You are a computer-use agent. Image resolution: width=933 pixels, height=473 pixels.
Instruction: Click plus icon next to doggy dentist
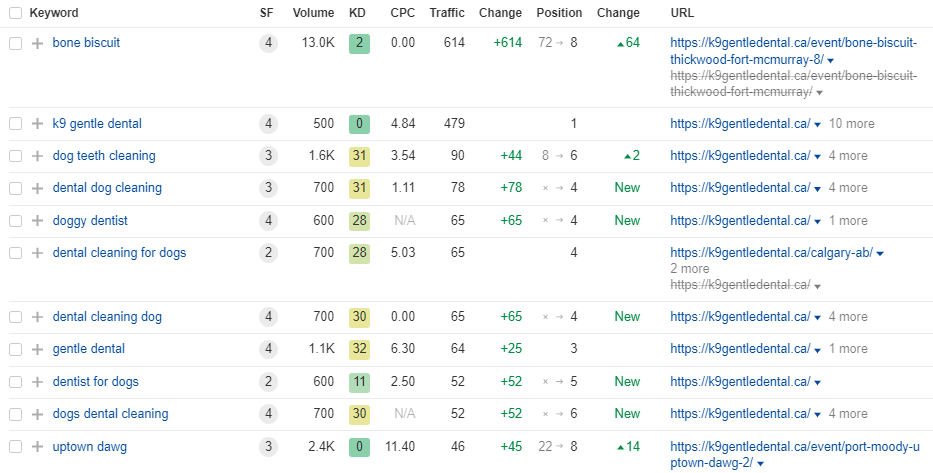pos(37,221)
